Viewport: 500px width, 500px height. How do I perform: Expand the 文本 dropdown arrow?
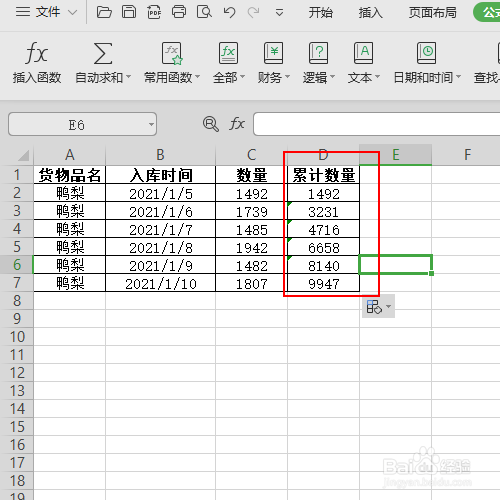pos(377,77)
